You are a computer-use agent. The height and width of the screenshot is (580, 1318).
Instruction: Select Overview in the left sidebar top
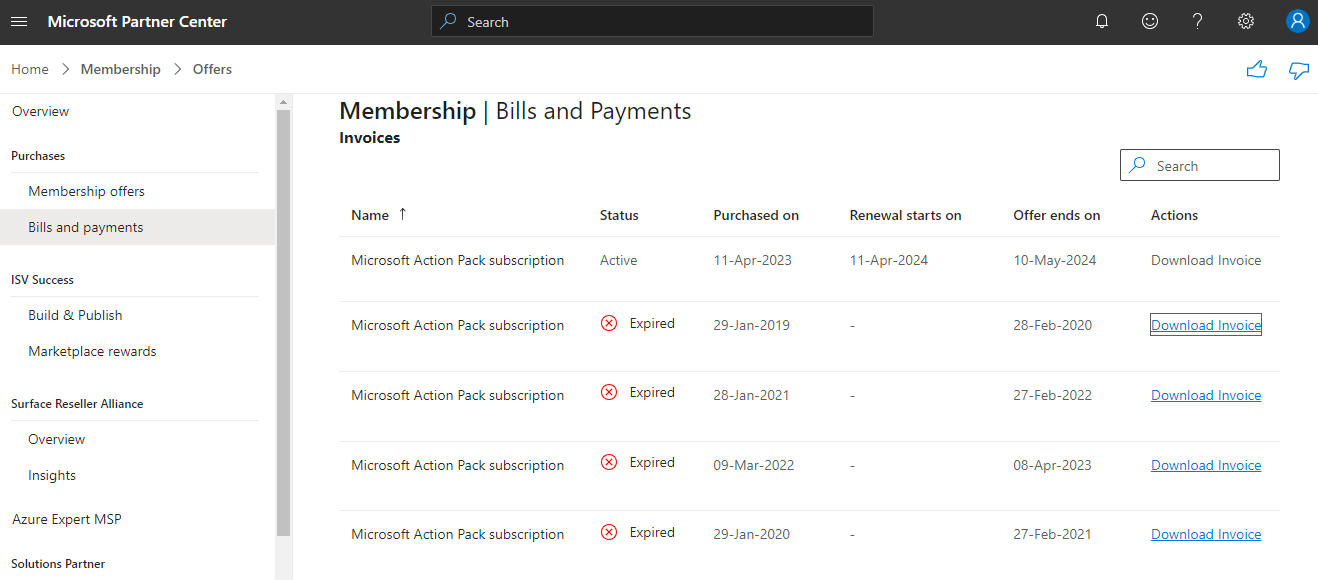point(41,111)
